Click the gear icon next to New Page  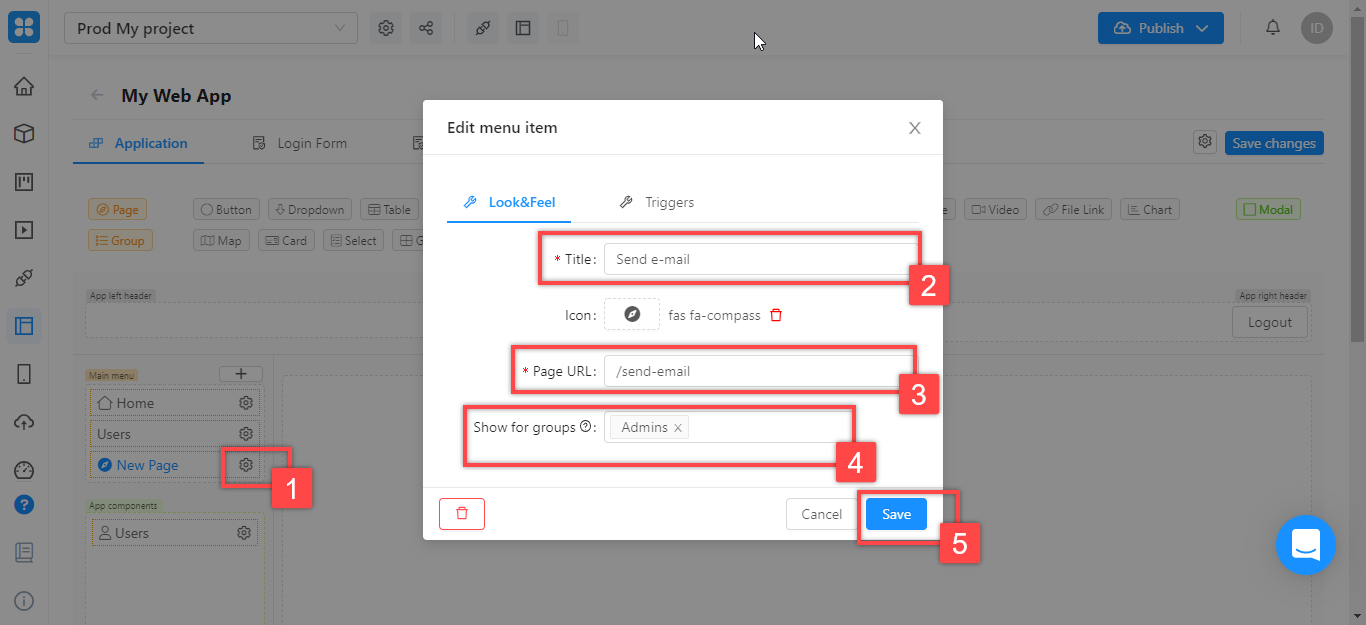(245, 465)
